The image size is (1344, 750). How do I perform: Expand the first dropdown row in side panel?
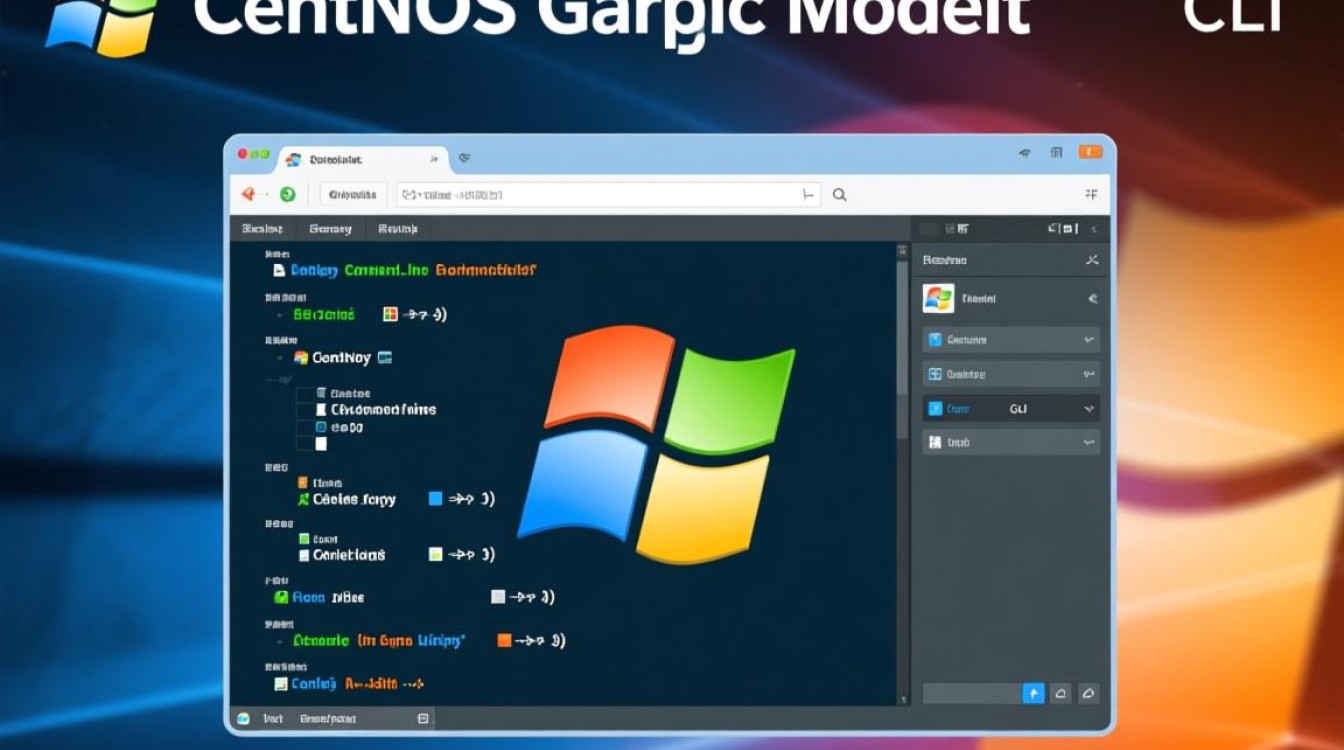tap(1088, 340)
